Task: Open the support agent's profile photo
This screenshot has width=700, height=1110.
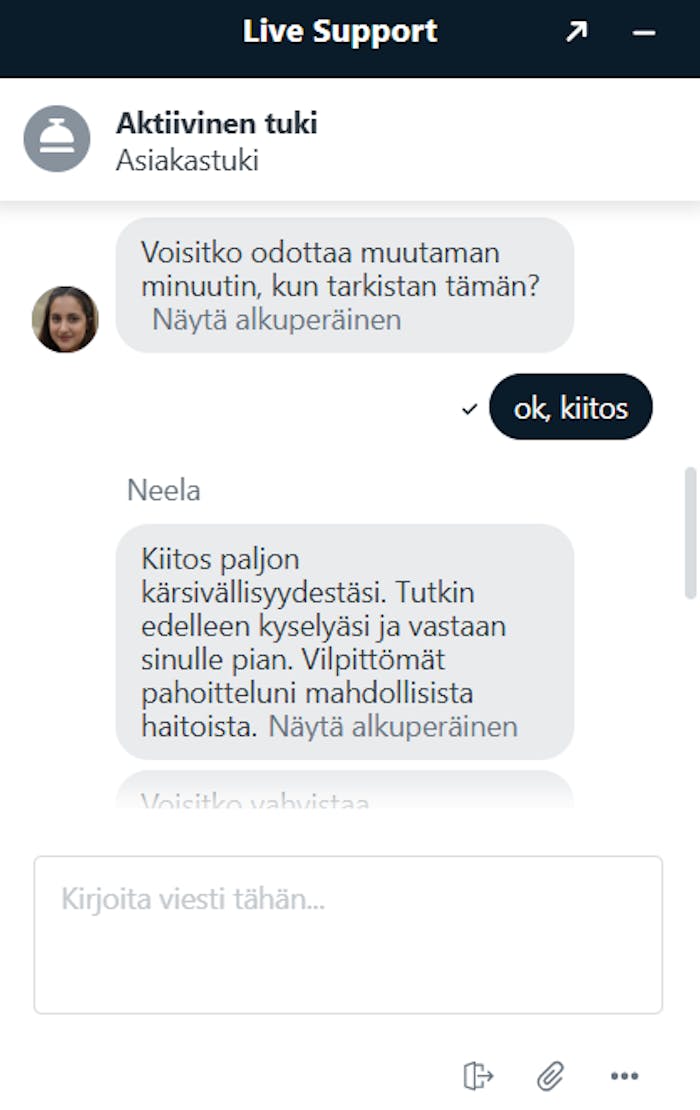Action: click(65, 319)
